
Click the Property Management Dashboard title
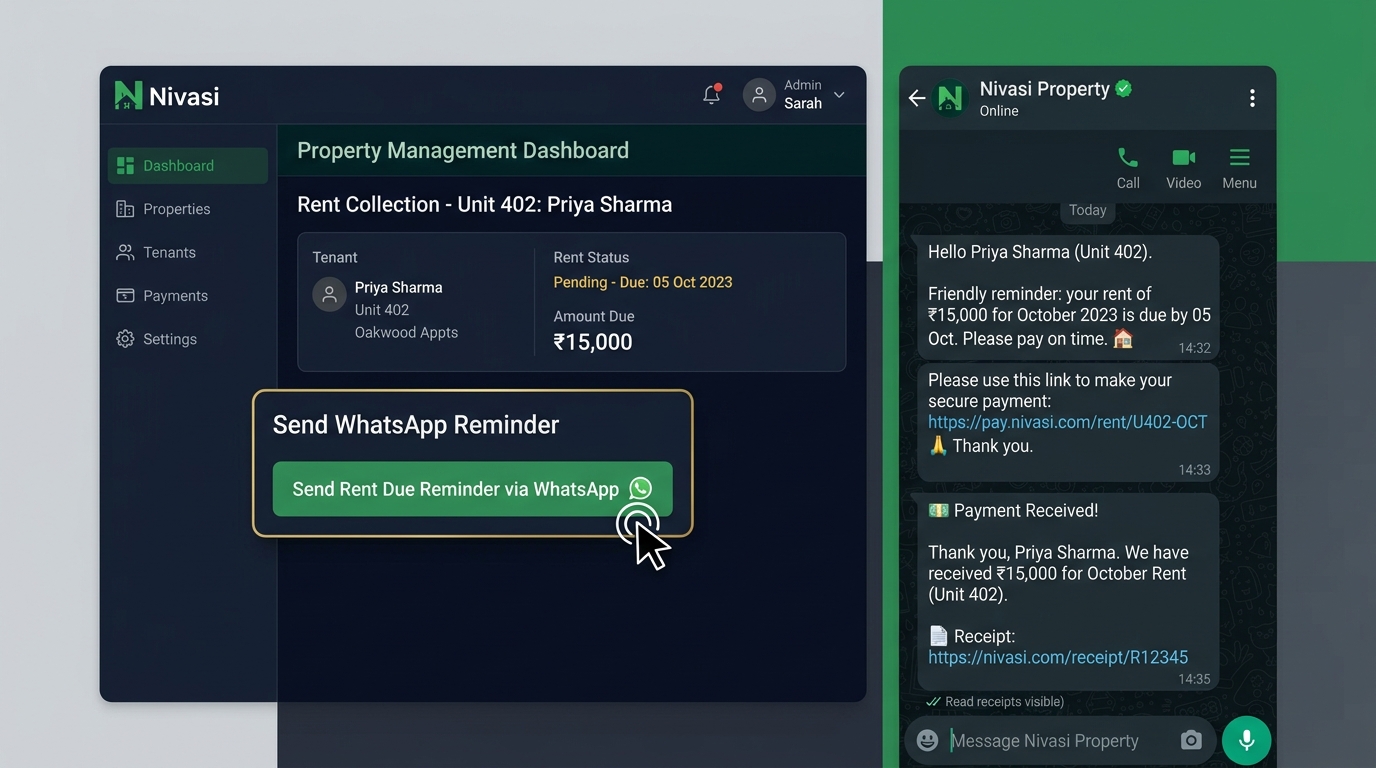click(463, 150)
